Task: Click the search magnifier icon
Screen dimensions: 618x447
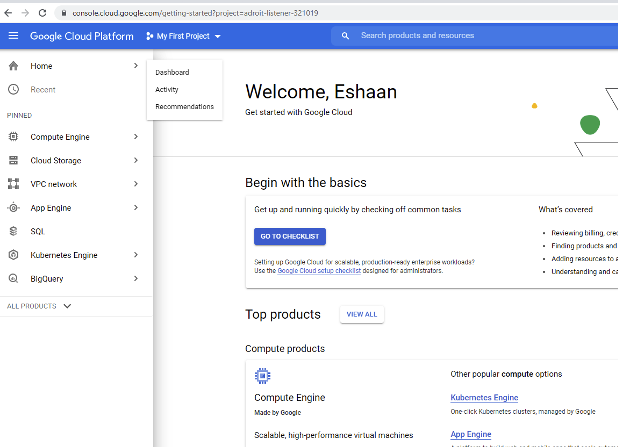Action: [x=345, y=36]
